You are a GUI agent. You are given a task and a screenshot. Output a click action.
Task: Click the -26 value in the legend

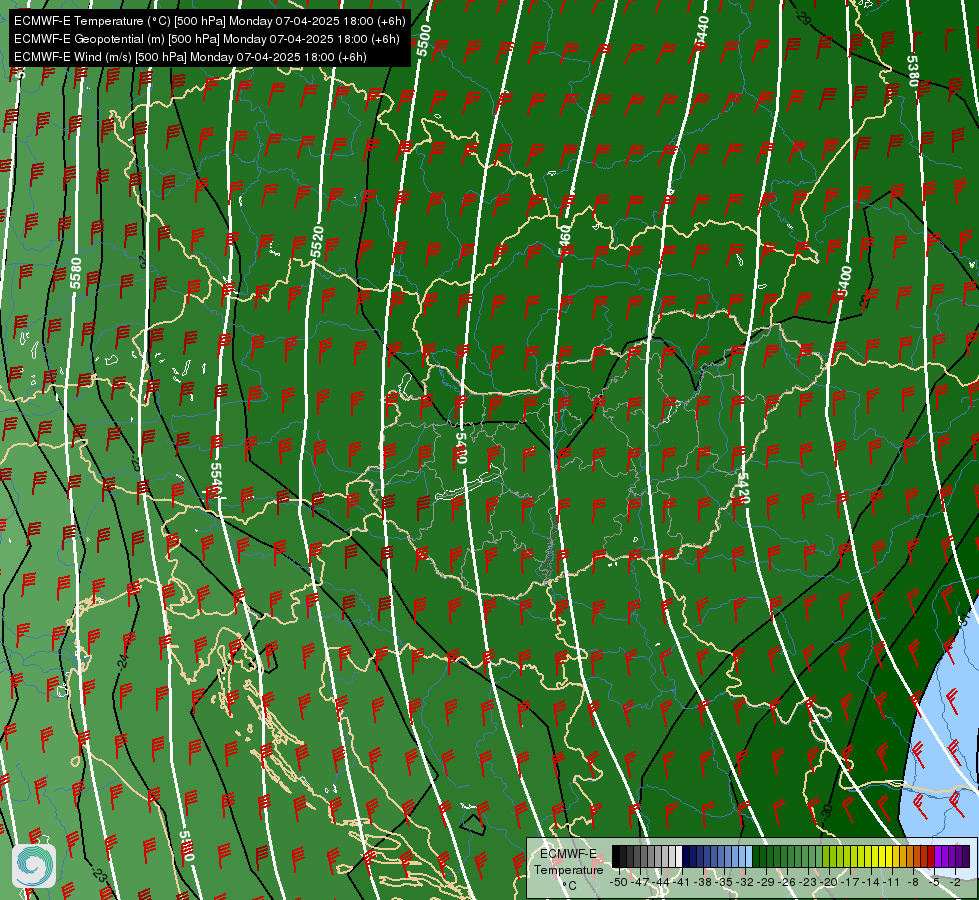pos(789,882)
